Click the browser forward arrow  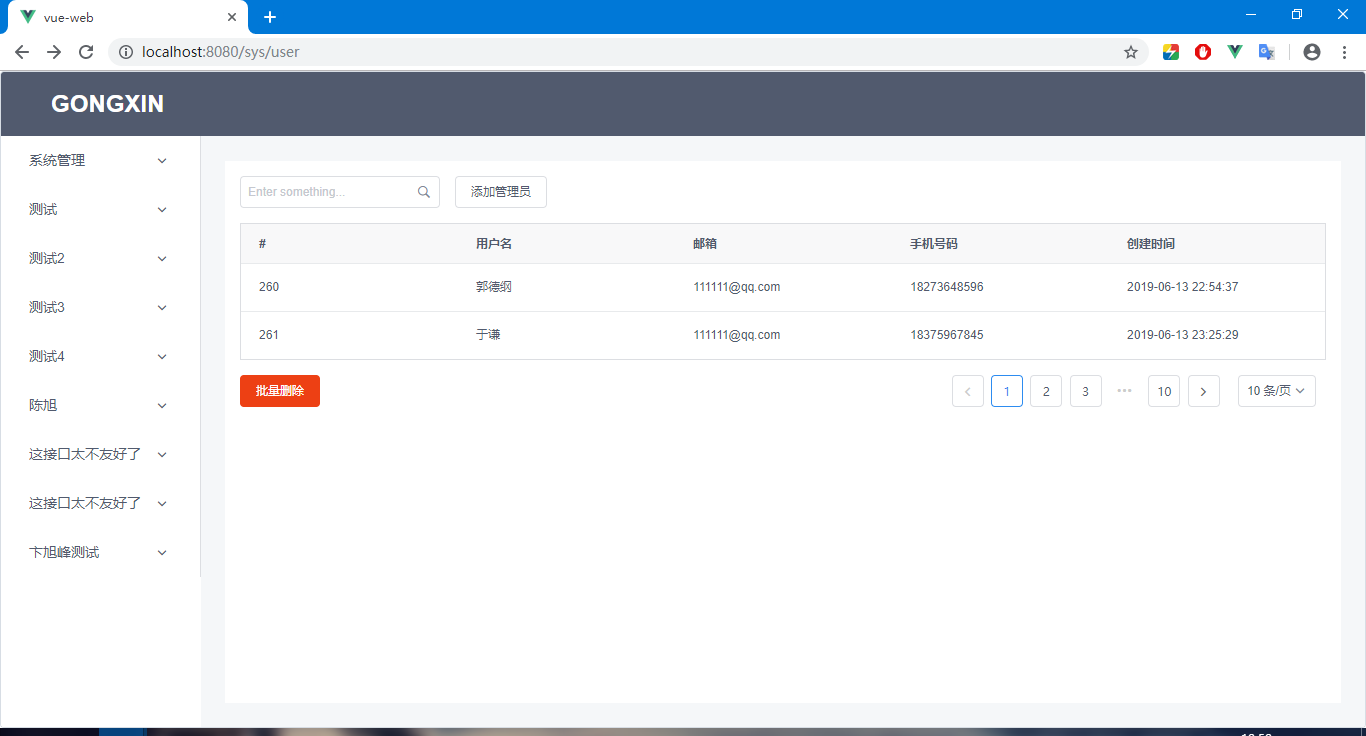pyautogui.click(x=54, y=52)
